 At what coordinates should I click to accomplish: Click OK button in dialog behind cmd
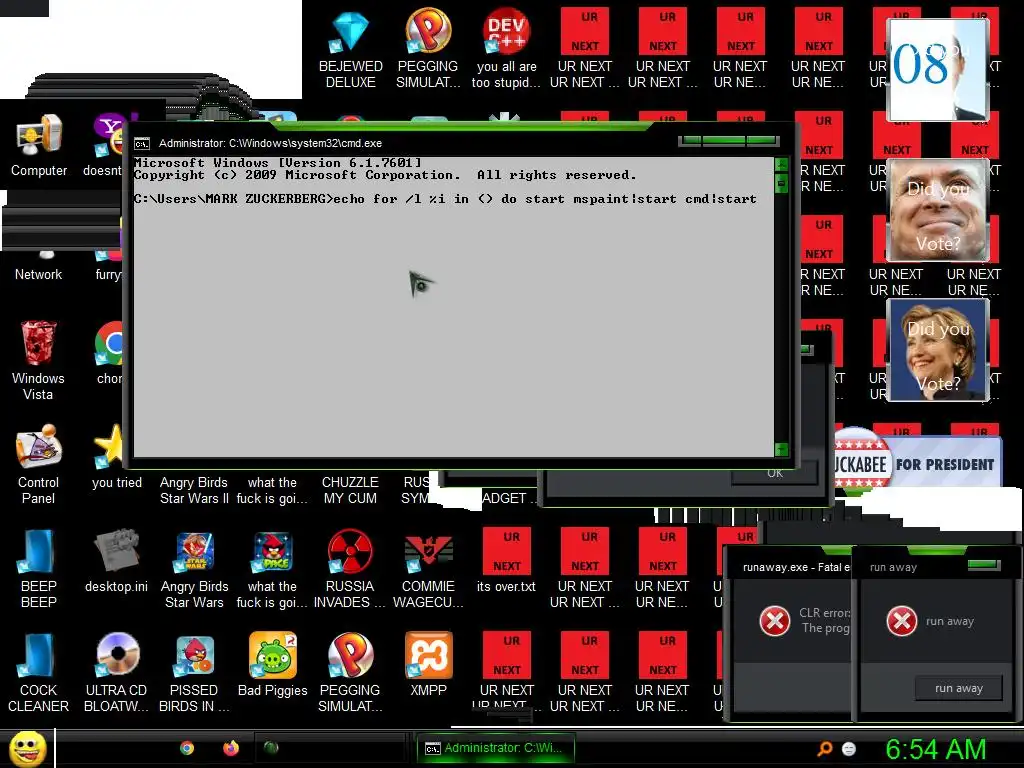tap(775, 473)
